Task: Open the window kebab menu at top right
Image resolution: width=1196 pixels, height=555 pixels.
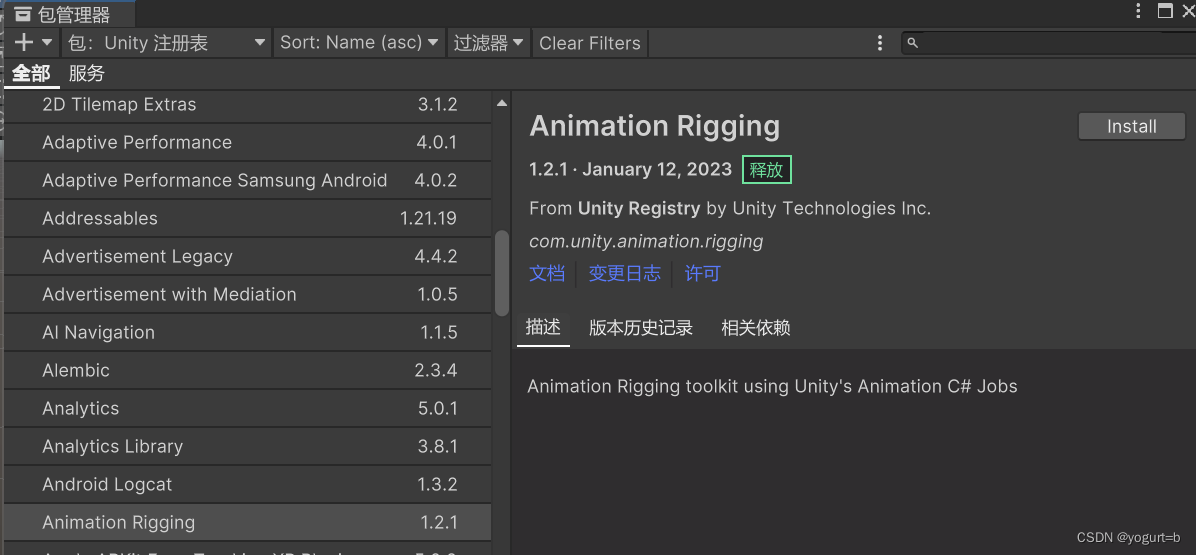Action: 1138,11
